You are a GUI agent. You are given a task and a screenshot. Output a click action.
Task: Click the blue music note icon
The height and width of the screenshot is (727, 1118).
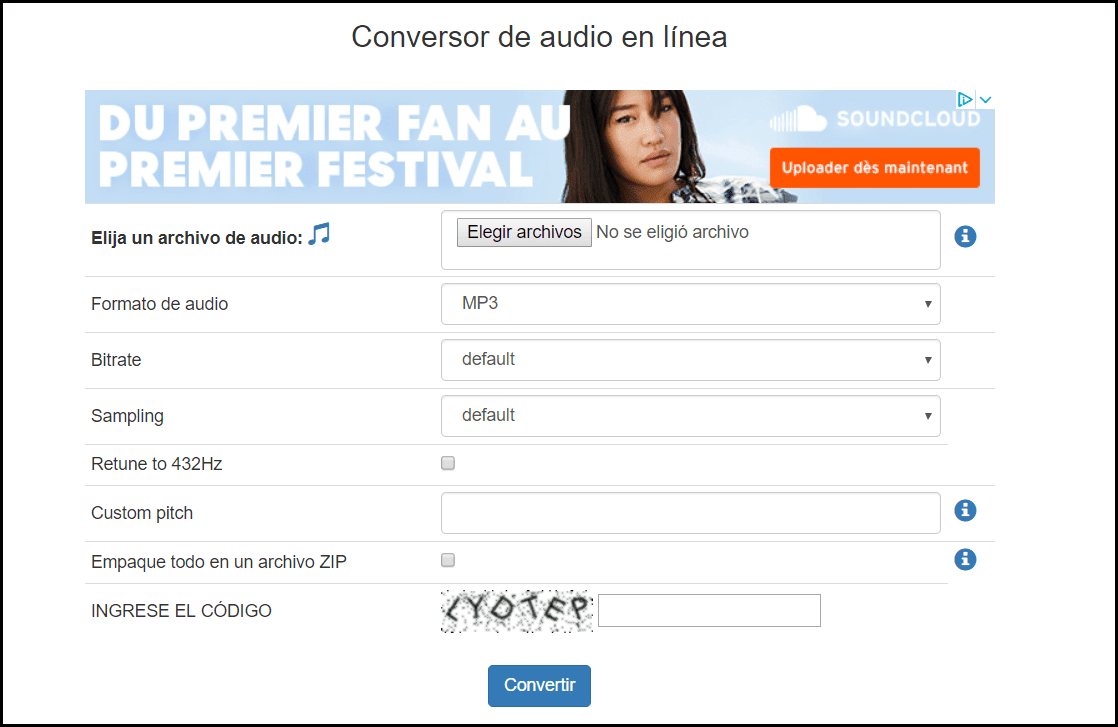(319, 235)
